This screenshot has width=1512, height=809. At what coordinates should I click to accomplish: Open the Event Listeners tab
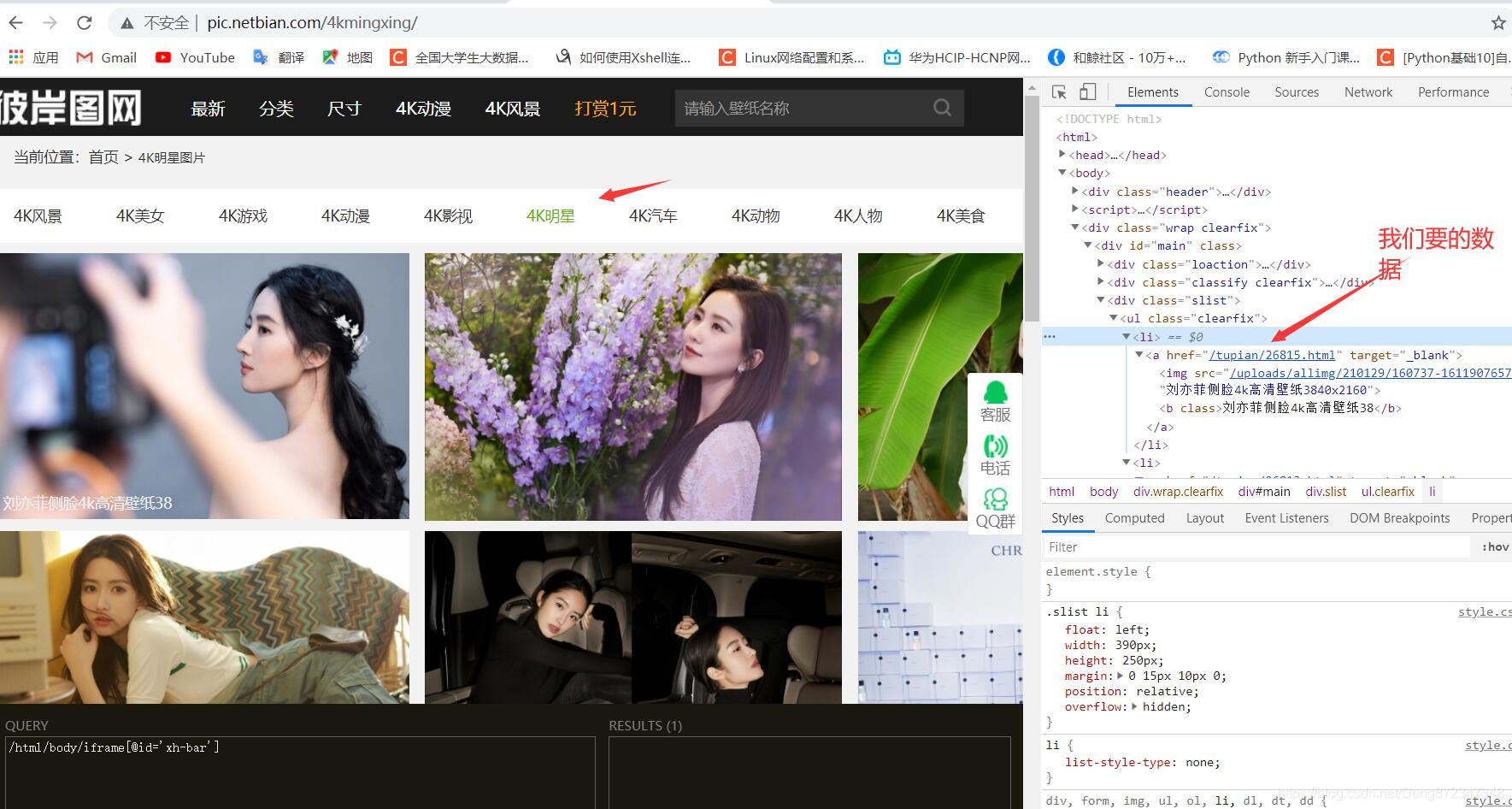point(1286,518)
